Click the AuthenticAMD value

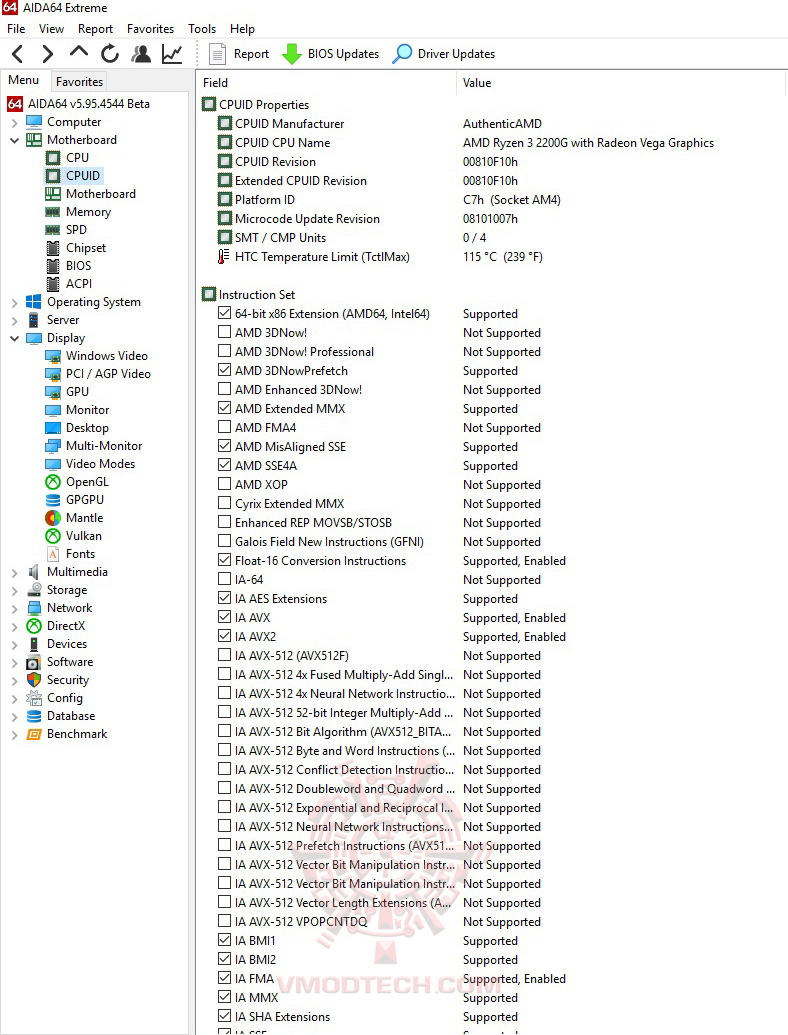(x=502, y=123)
